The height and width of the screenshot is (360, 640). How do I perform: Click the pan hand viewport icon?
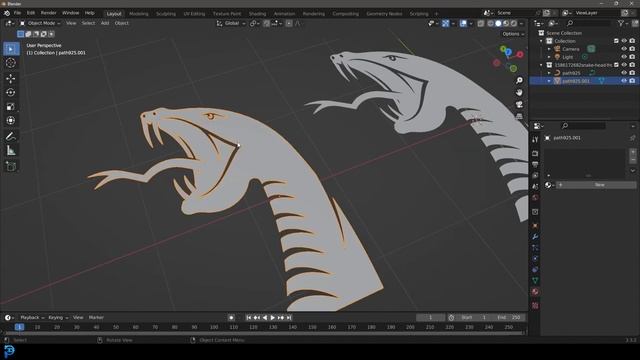point(519,93)
